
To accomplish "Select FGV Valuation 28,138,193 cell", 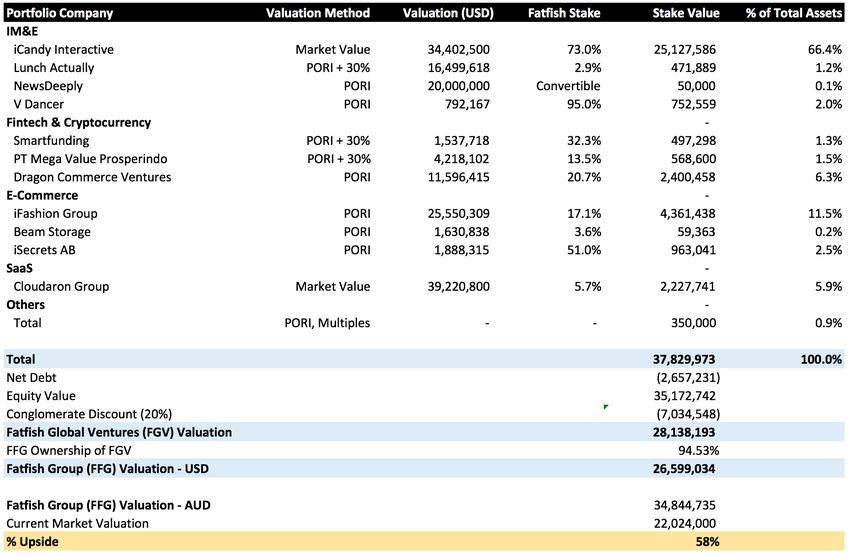I will click(684, 432).
